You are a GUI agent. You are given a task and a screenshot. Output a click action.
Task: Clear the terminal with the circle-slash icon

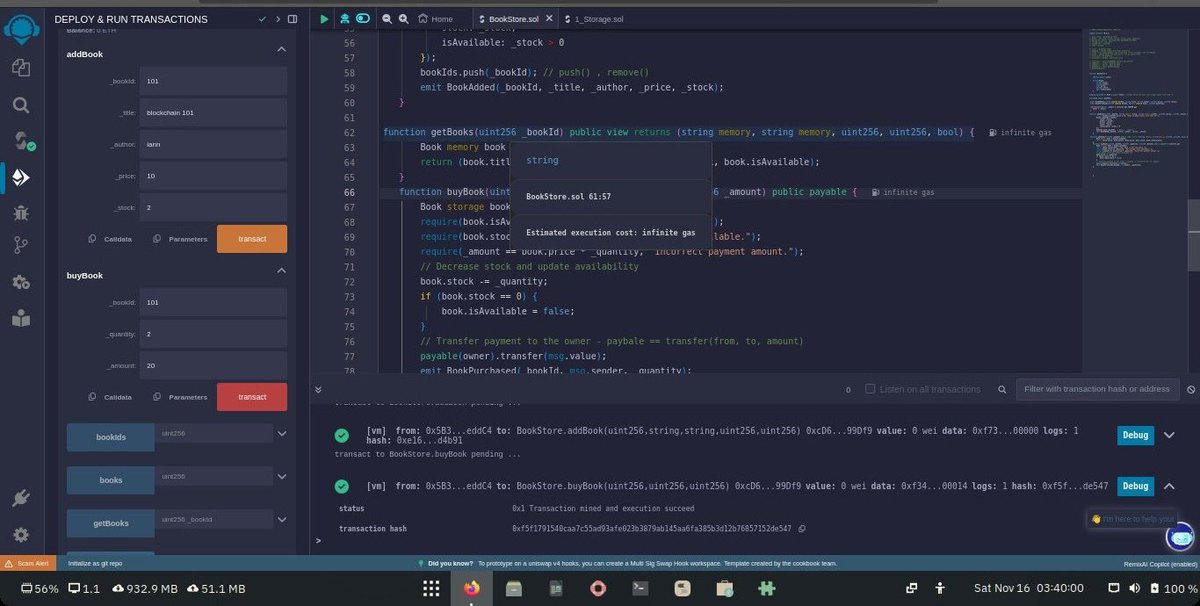(1191, 389)
